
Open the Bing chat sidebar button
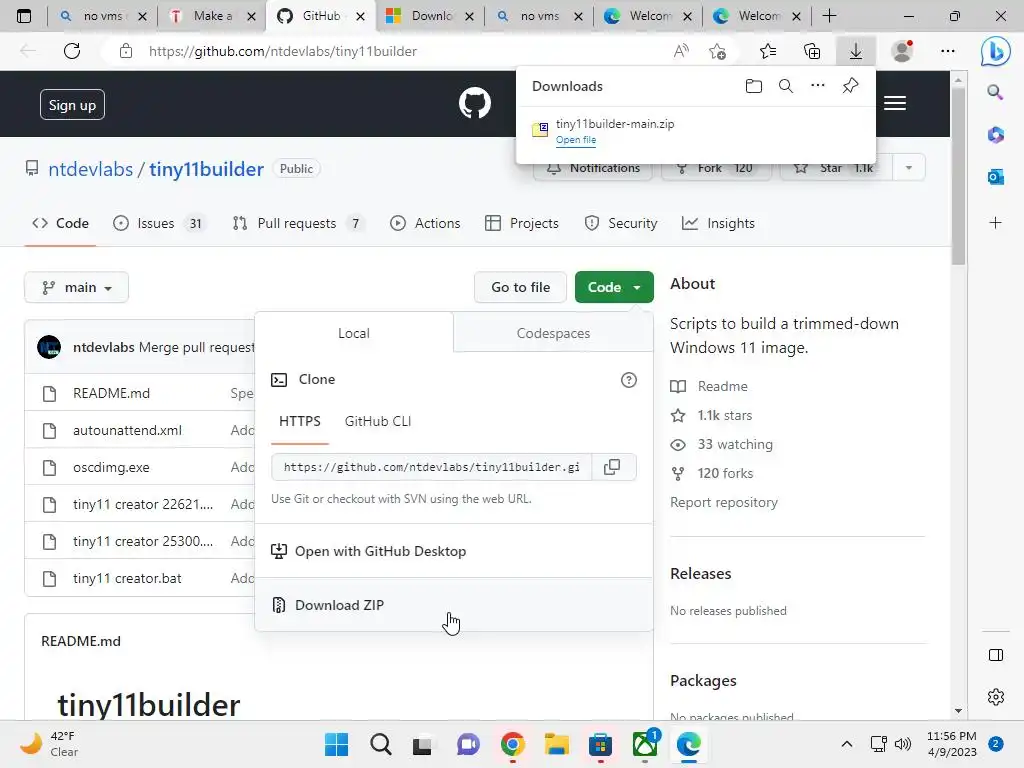995,52
